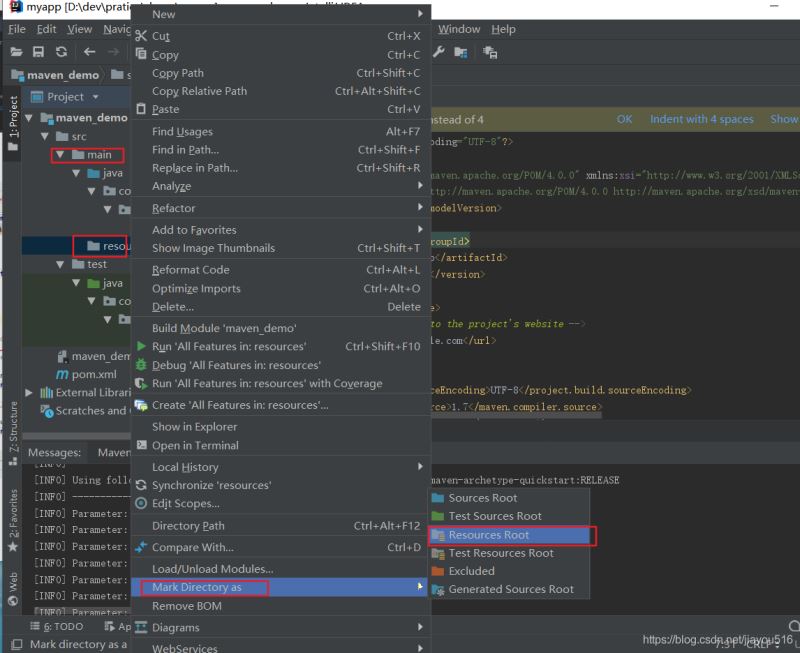800x653 pixels.
Task: Click the OK link in notification bar
Action: tap(624, 119)
